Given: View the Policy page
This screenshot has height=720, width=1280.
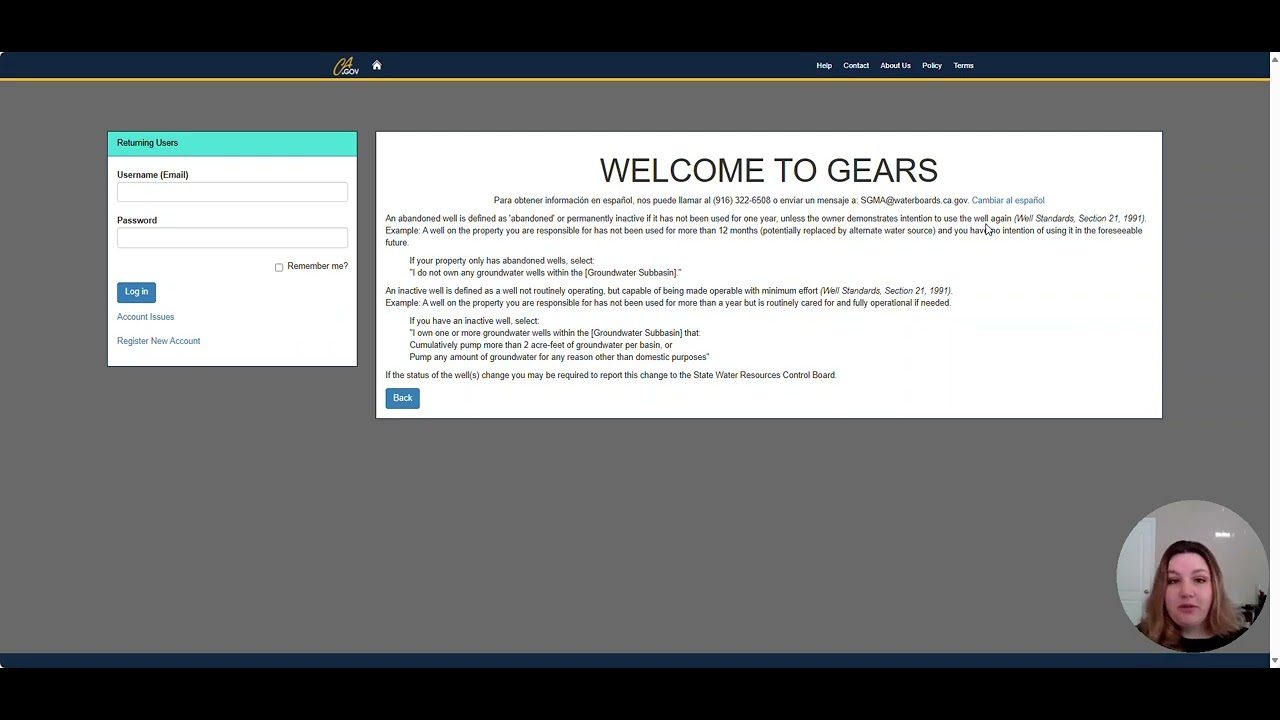Looking at the screenshot, I should point(932,66).
